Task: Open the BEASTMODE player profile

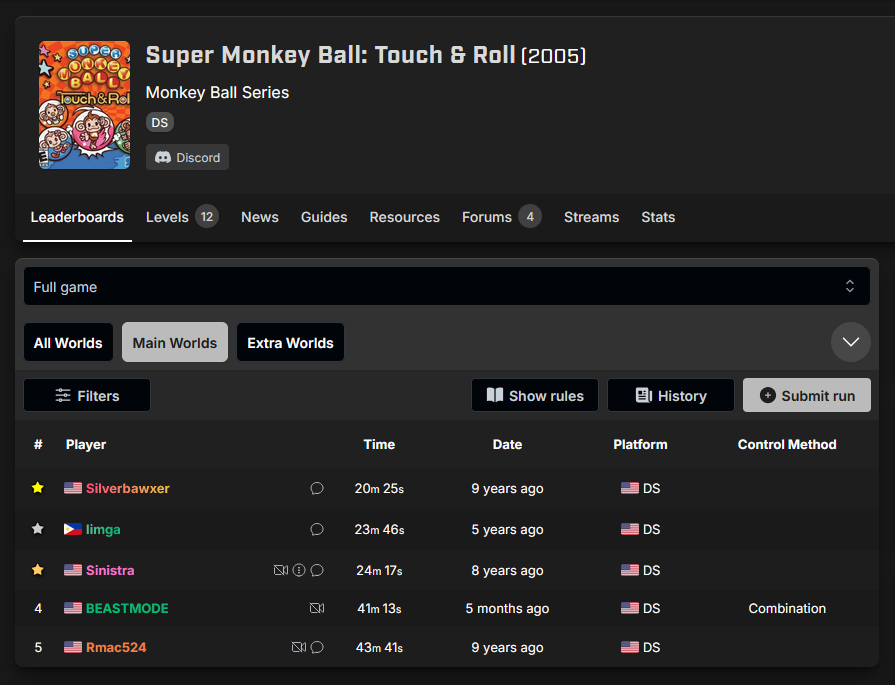Action: (x=127, y=609)
